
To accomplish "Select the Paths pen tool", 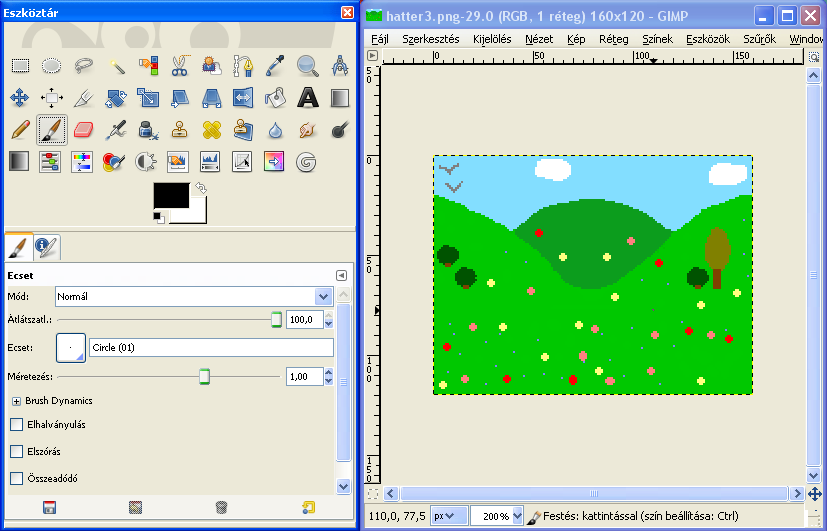I will click(x=243, y=66).
